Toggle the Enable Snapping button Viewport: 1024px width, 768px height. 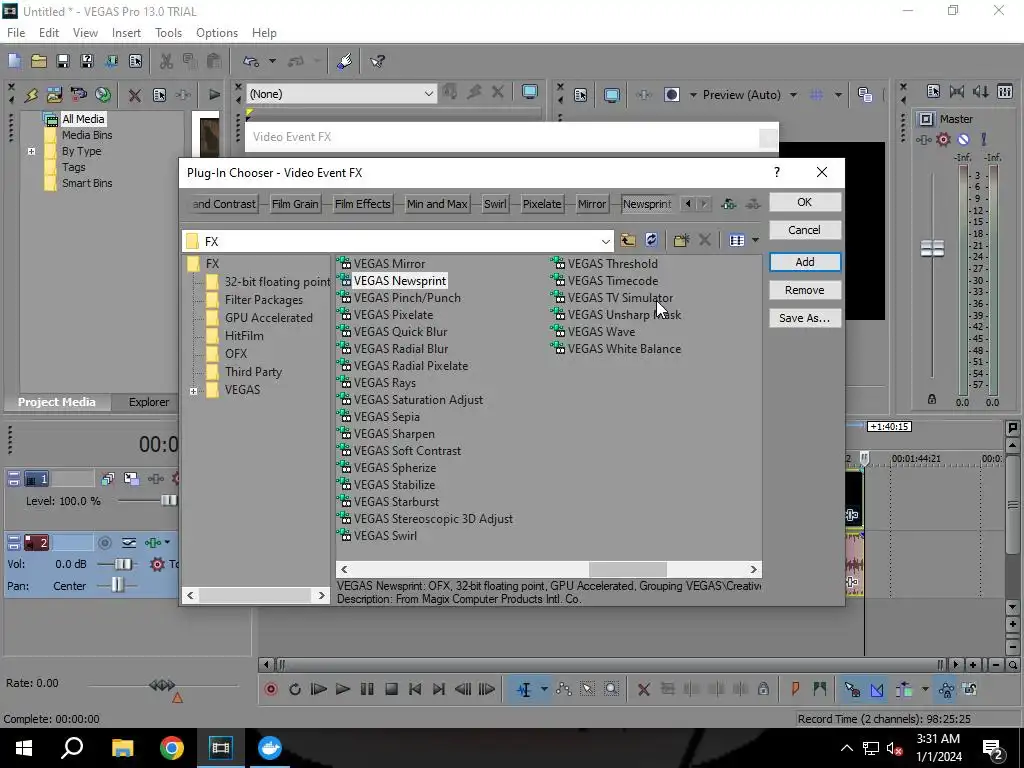852,689
